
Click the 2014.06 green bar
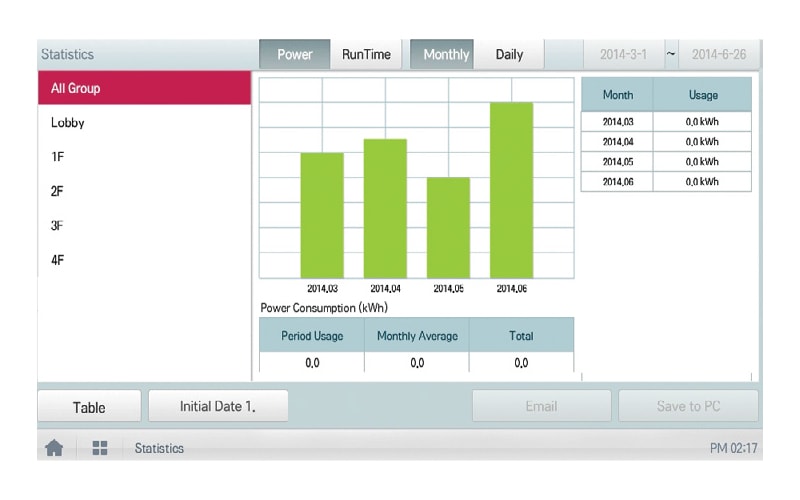click(511, 190)
